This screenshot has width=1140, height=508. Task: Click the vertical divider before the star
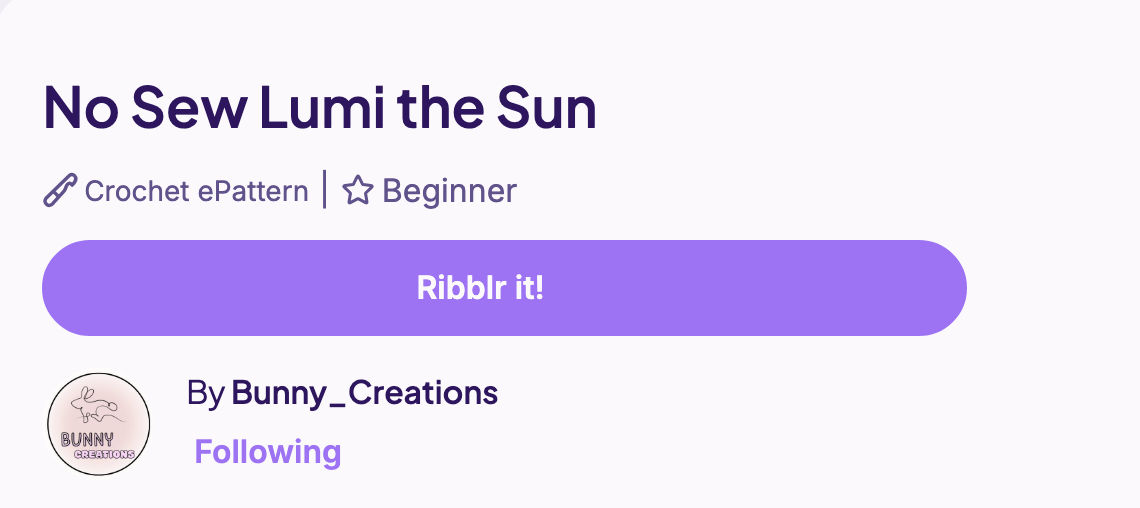pyautogui.click(x=324, y=189)
